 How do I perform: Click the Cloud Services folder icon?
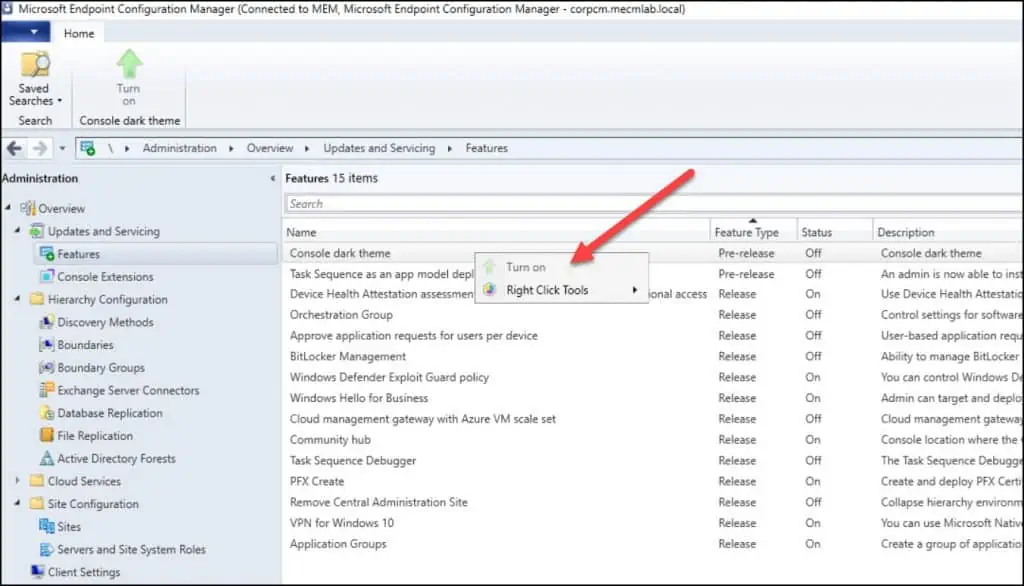(x=37, y=481)
